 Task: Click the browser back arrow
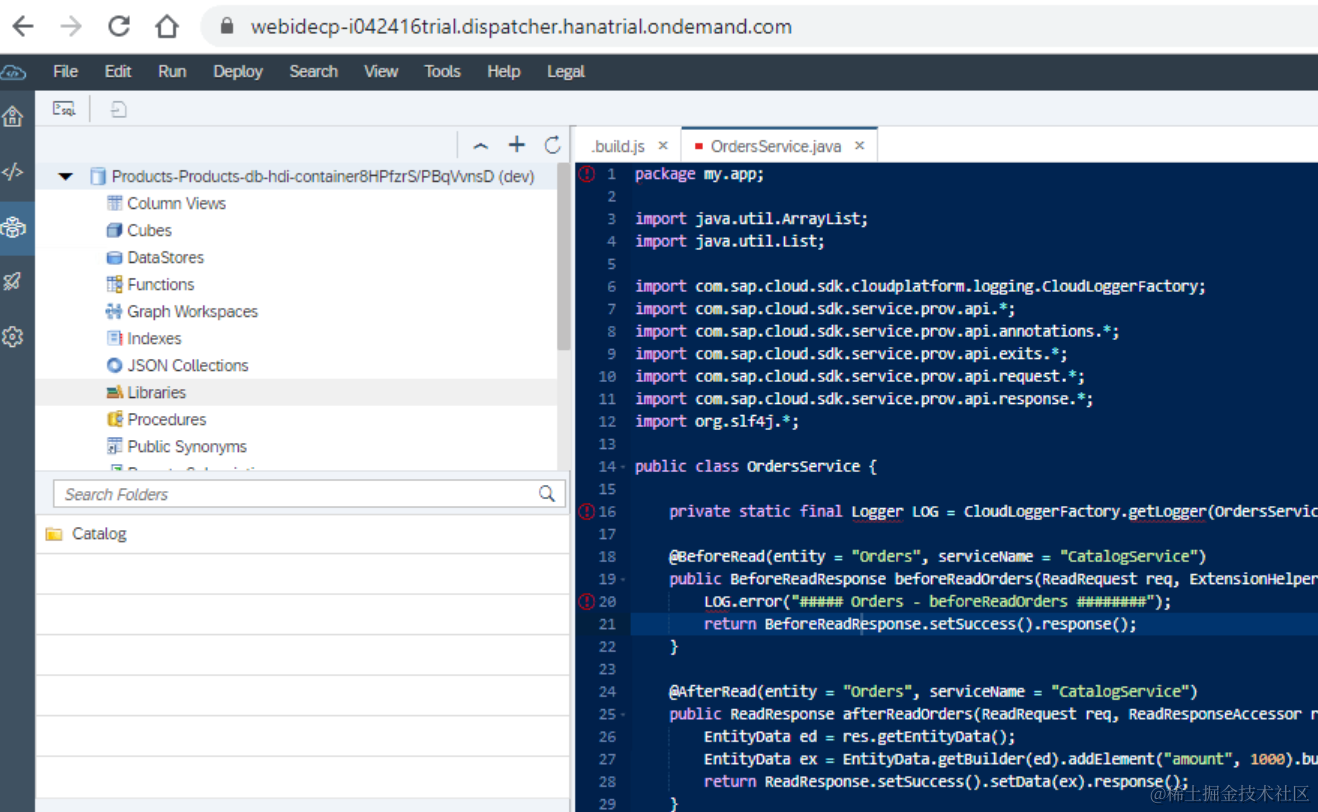tap(23, 27)
